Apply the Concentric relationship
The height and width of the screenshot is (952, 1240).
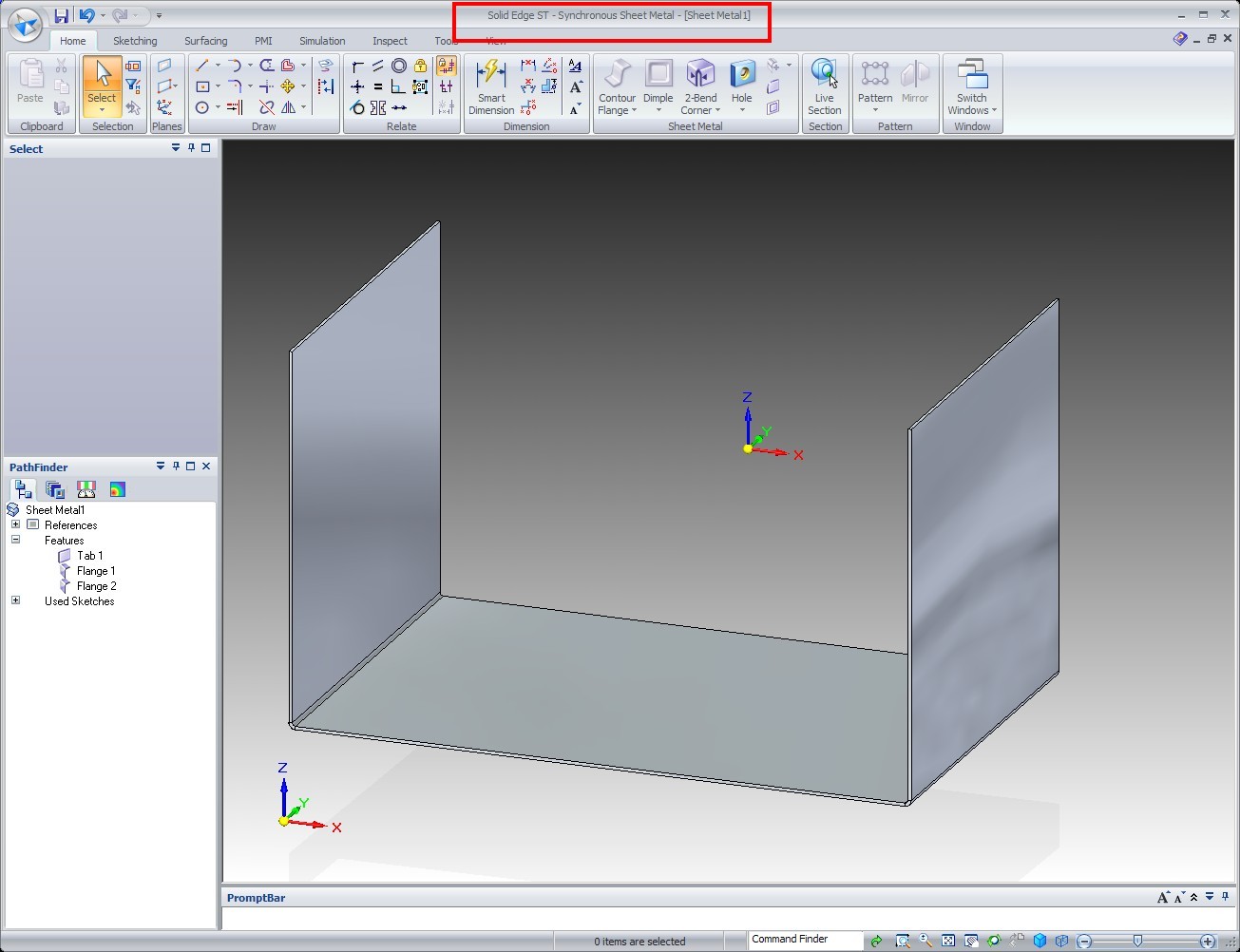pos(399,66)
